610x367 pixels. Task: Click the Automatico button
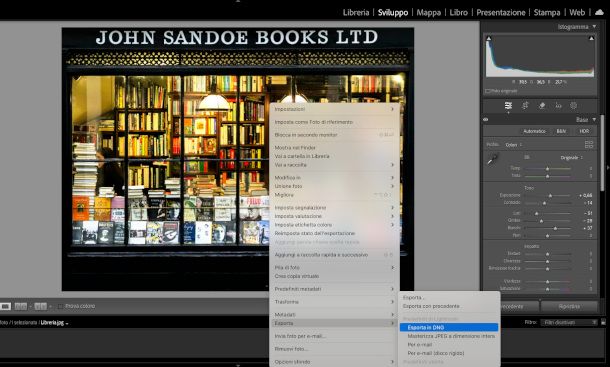[534, 131]
